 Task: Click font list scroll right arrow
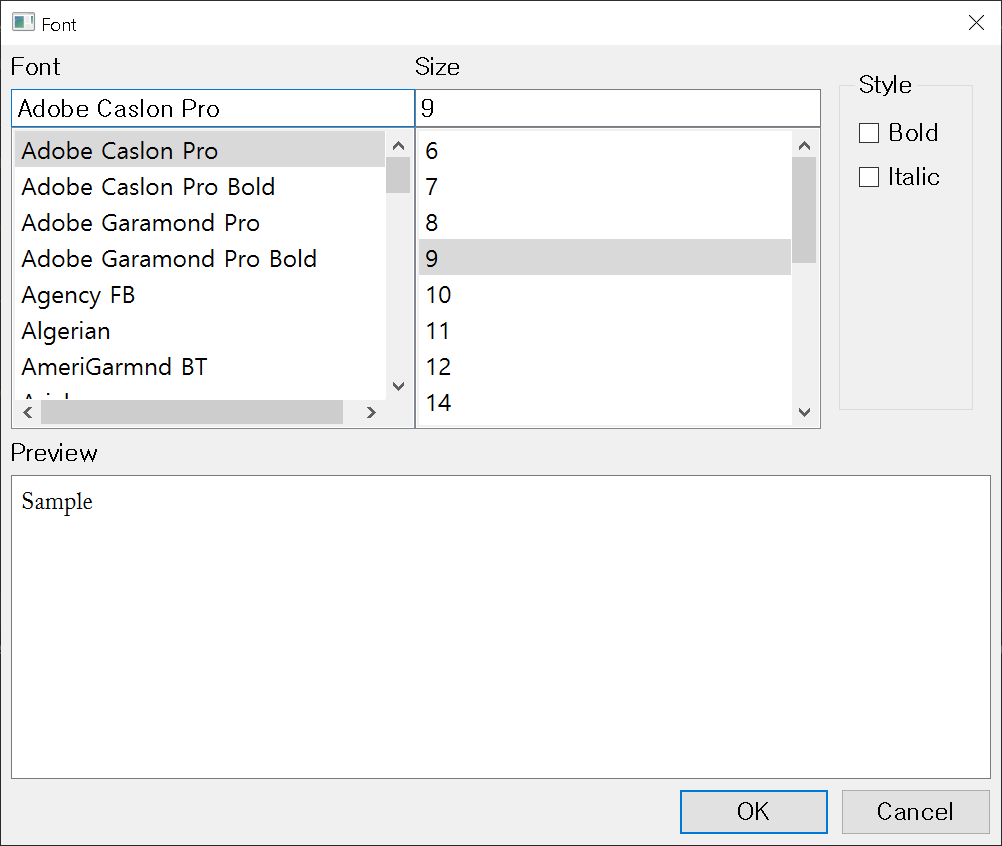pos(371,413)
